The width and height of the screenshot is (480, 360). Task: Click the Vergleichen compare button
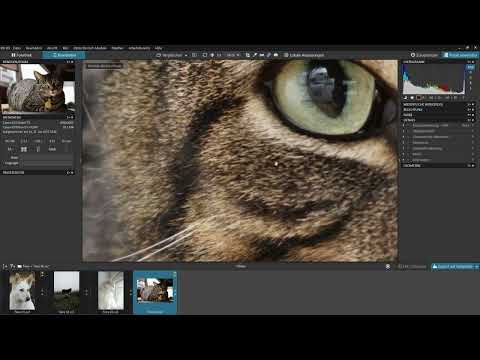169,55
